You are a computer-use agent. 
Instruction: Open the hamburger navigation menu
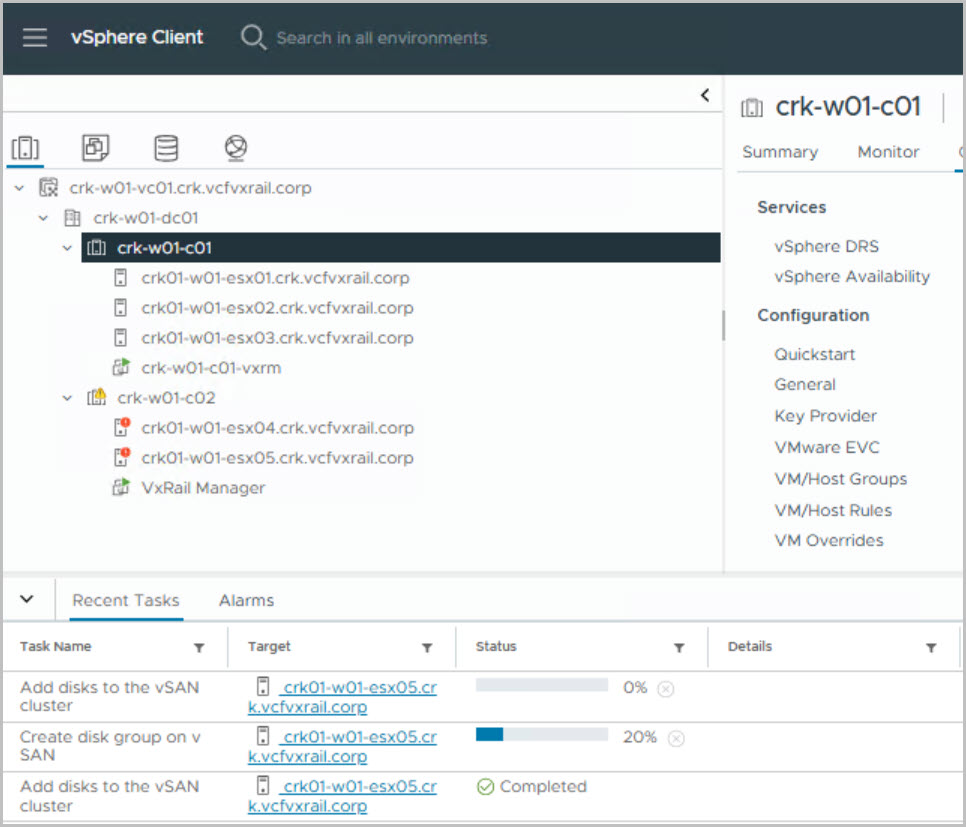tap(35, 38)
